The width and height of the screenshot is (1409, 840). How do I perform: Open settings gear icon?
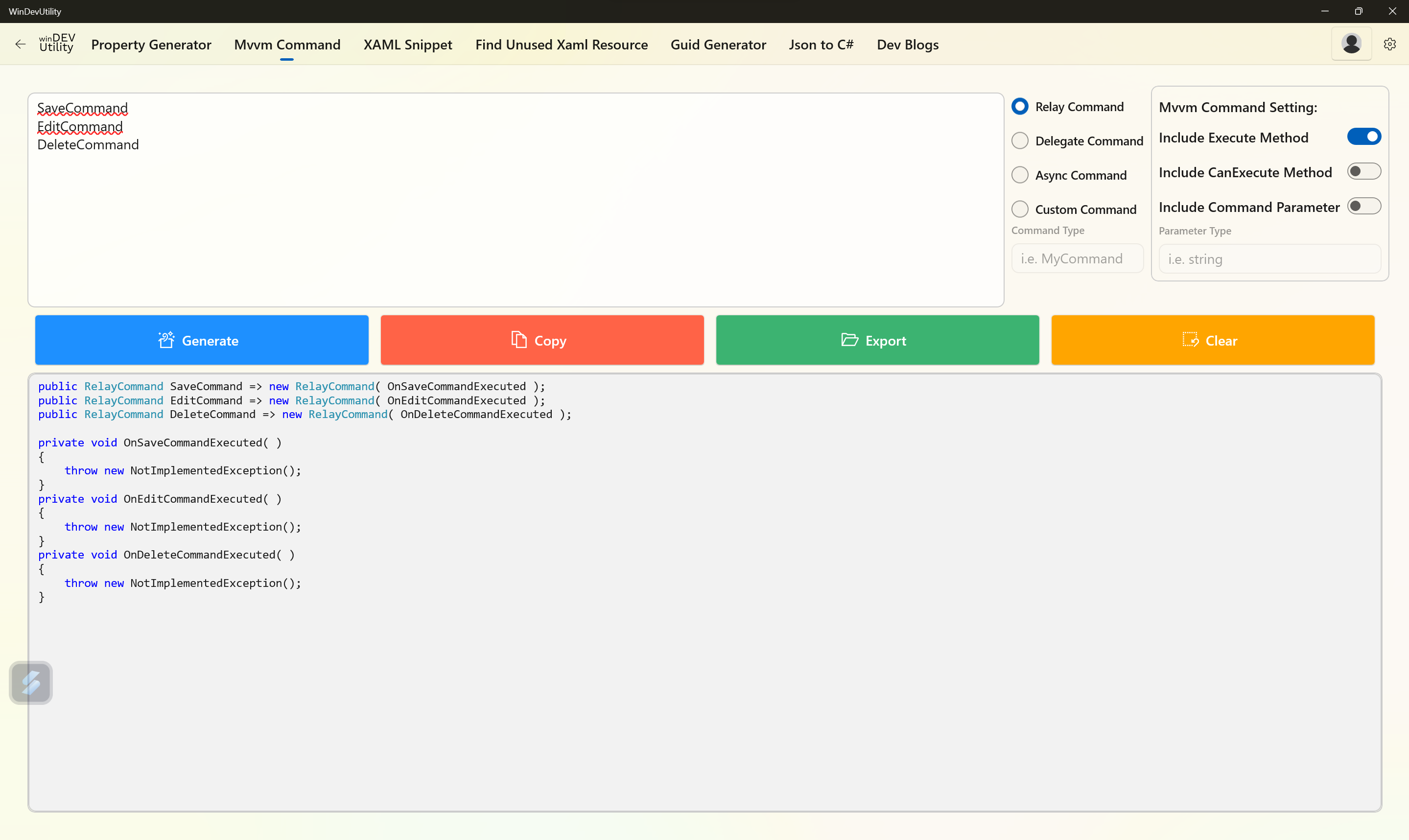[1390, 44]
